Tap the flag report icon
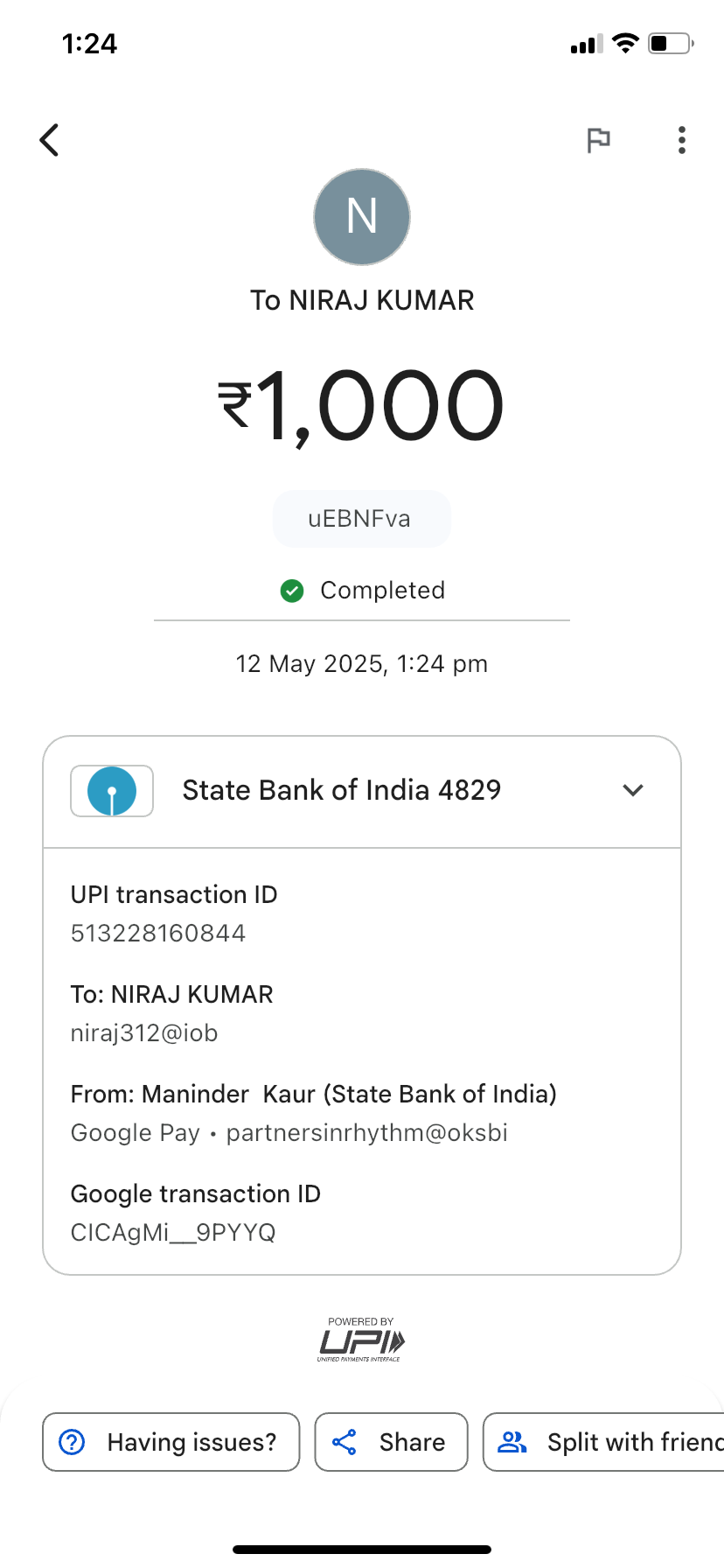Viewport: 724px width, 1568px height. click(x=598, y=140)
